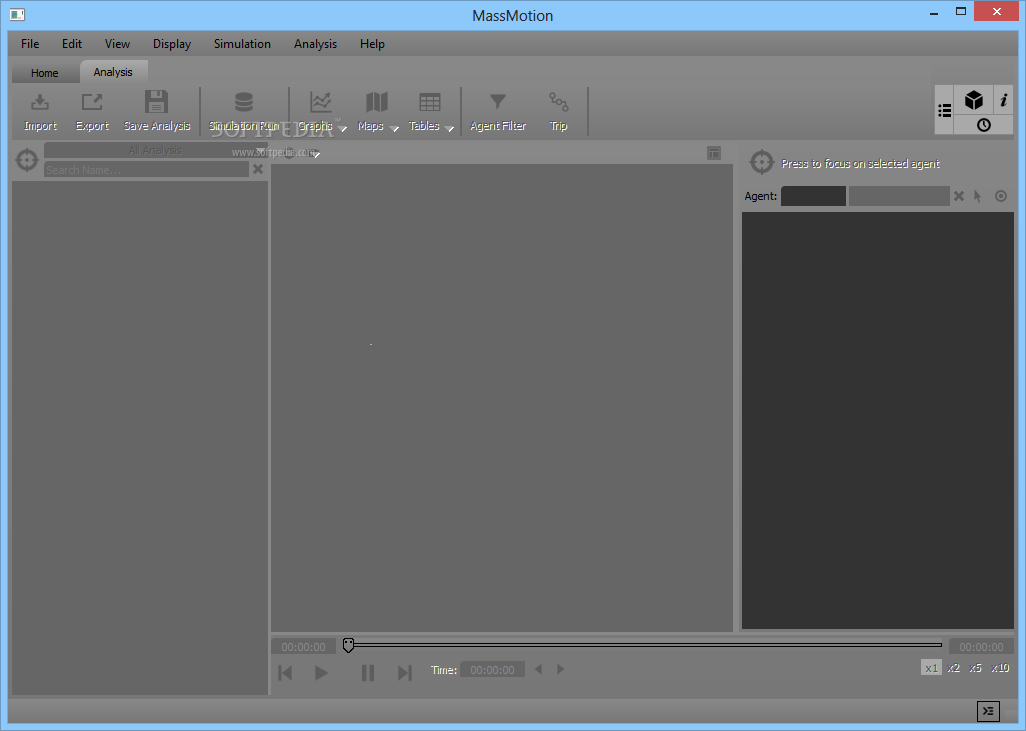Set playback speed to x5
The height and width of the screenshot is (731, 1026).
(976, 668)
